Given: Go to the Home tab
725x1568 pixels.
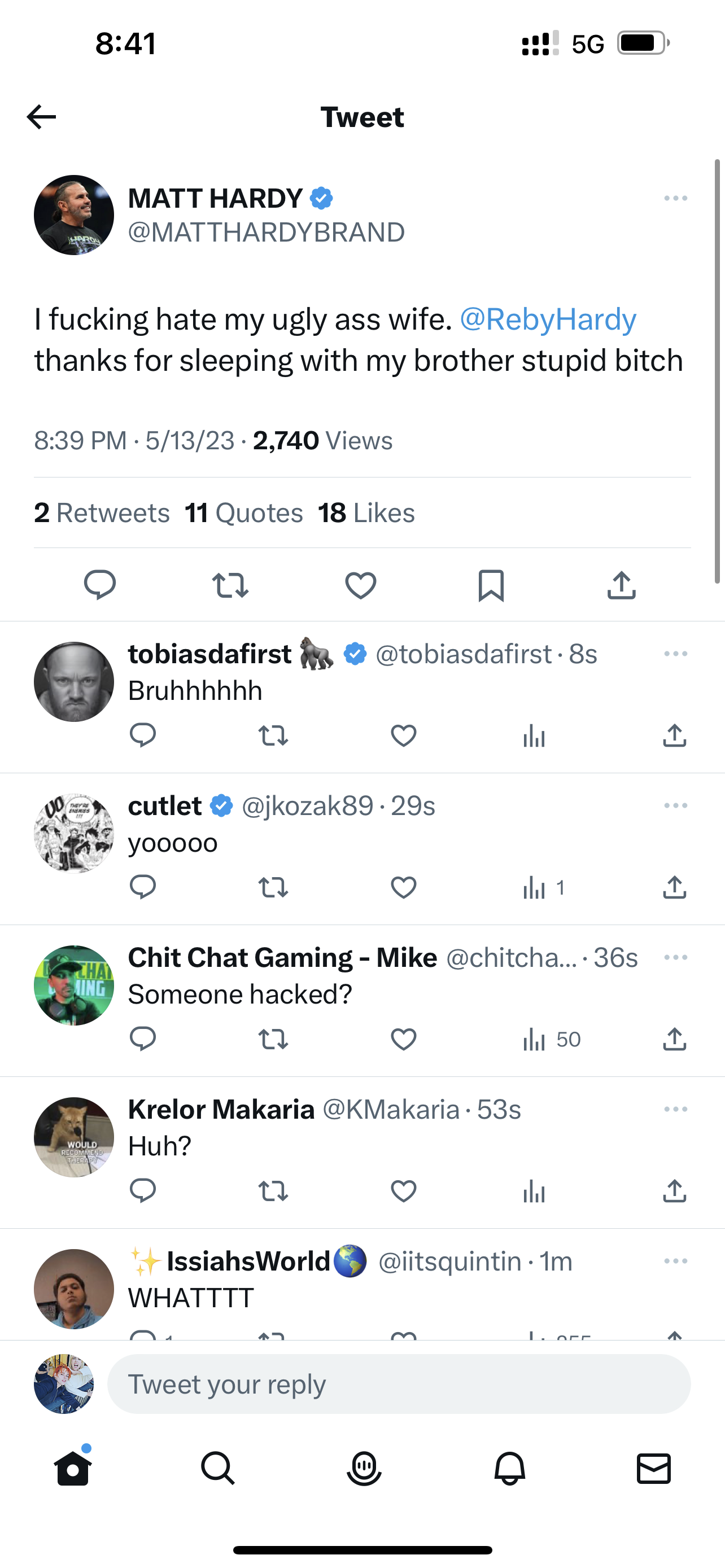Looking at the screenshot, I should [x=73, y=1468].
